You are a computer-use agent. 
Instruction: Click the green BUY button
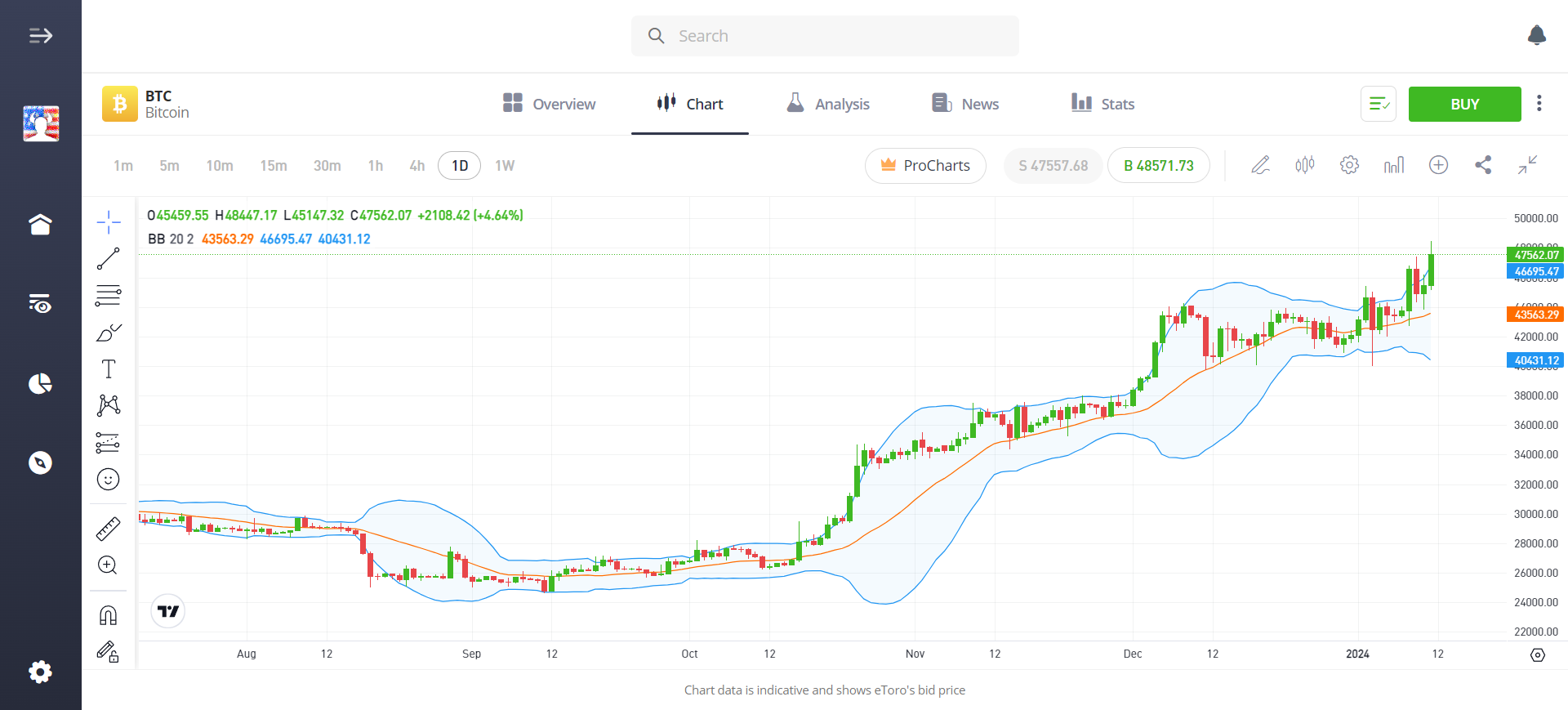[1465, 104]
